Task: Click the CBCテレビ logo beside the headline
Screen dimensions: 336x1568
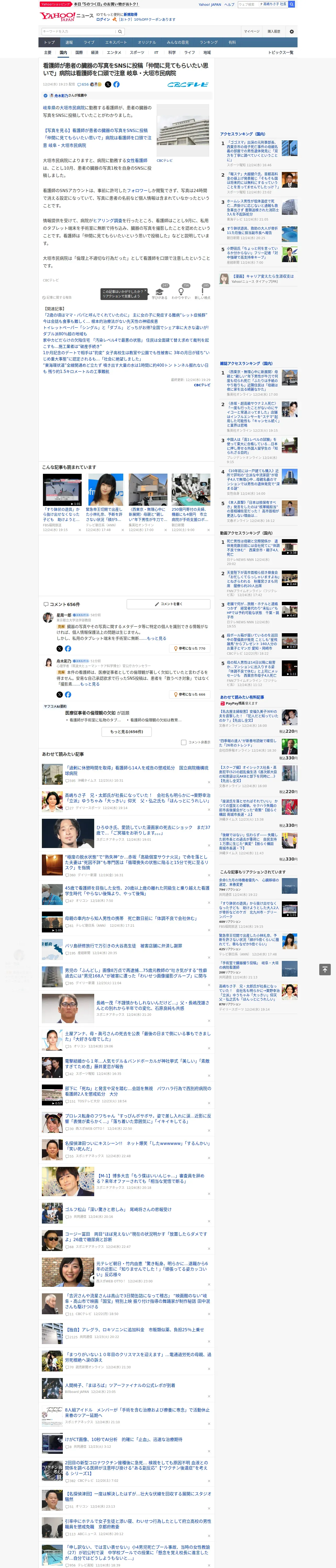Action: (188, 85)
